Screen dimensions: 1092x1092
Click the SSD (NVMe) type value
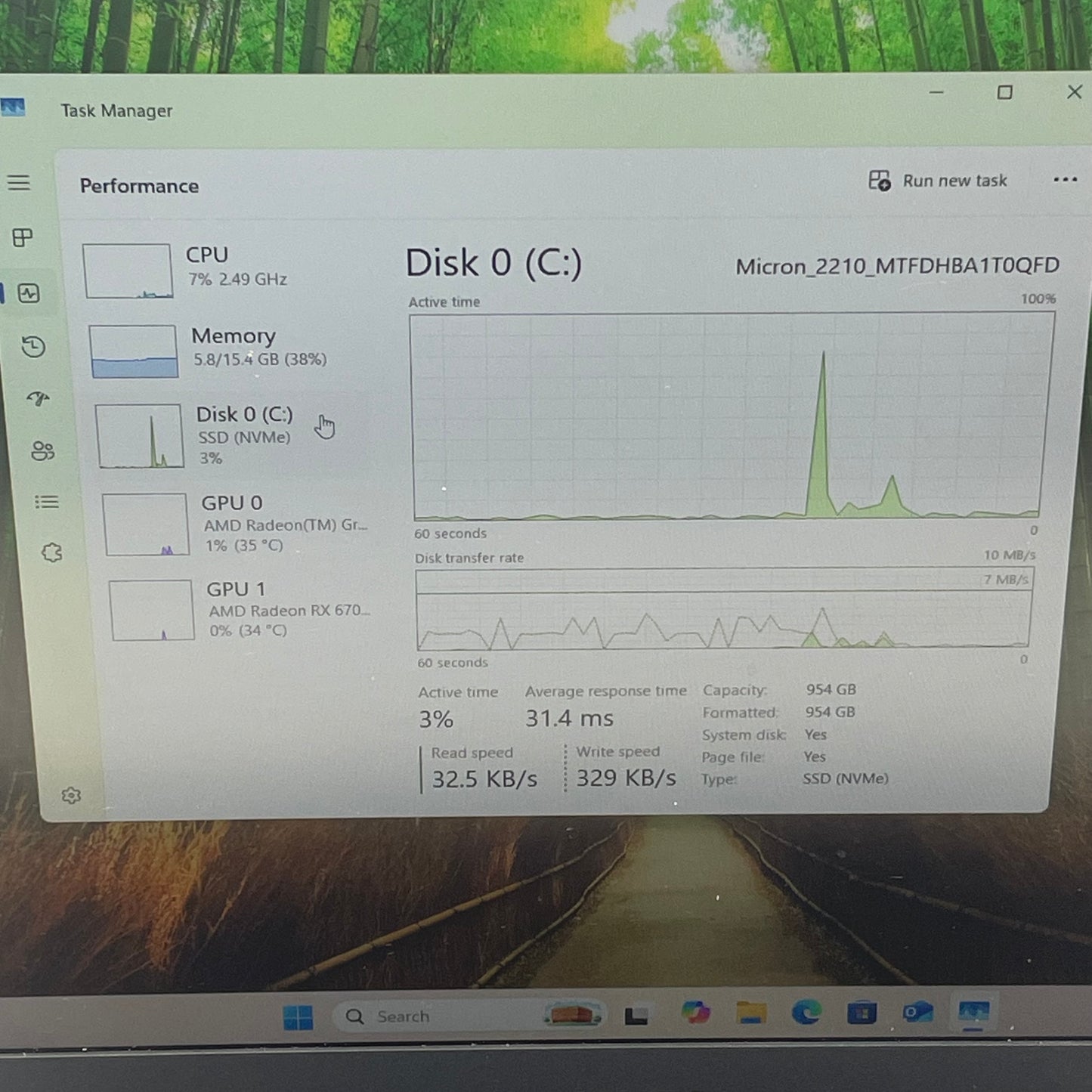(x=846, y=778)
